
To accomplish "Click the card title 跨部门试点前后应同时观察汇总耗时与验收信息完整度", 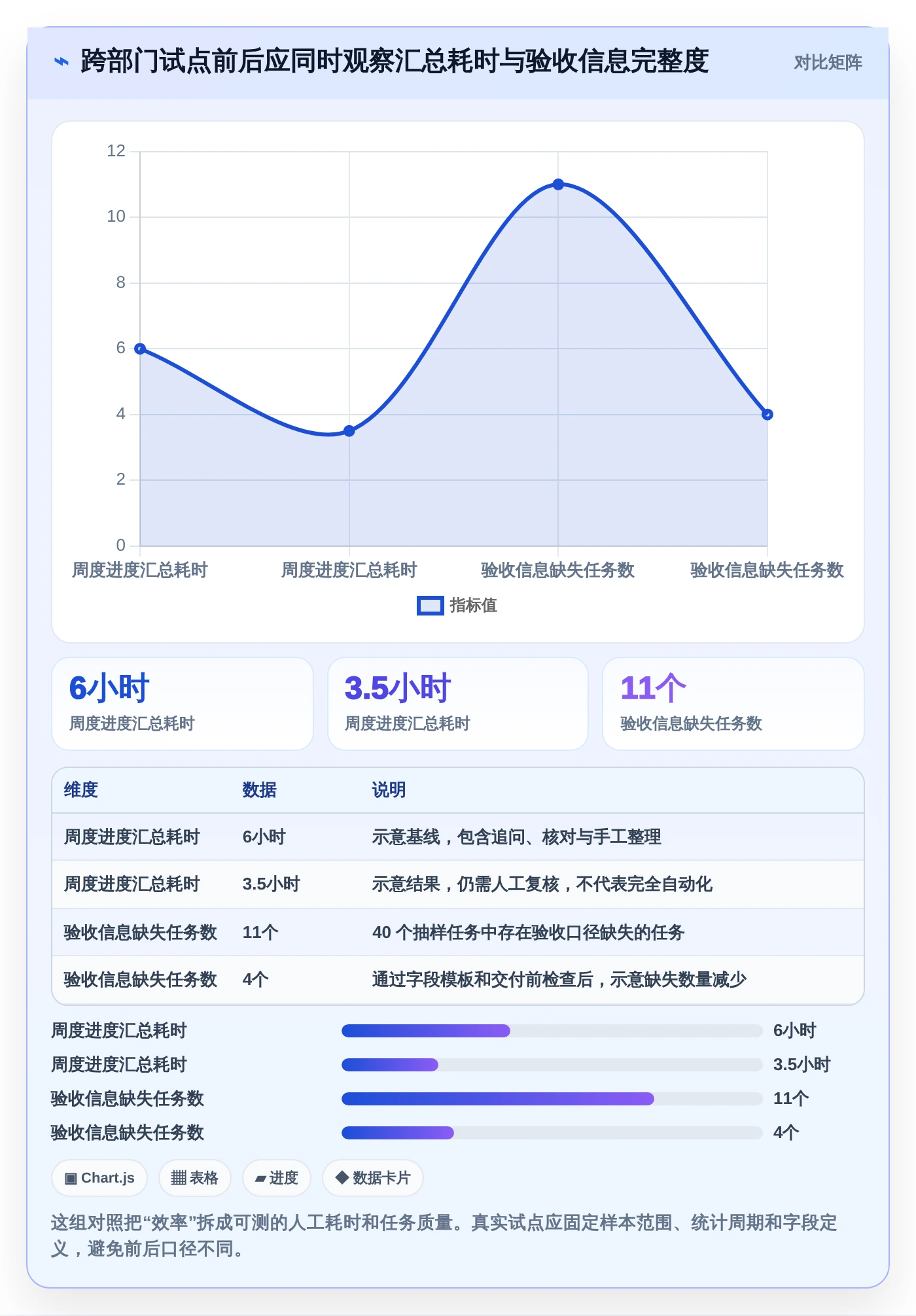I will 395,61.
